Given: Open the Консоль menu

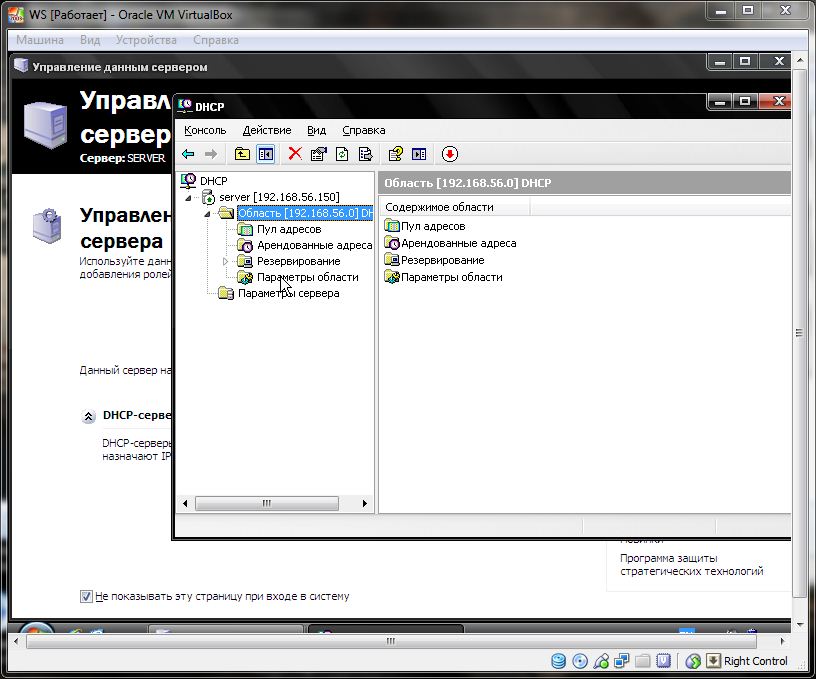Looking at the screenshot, I should click(205, 130).
